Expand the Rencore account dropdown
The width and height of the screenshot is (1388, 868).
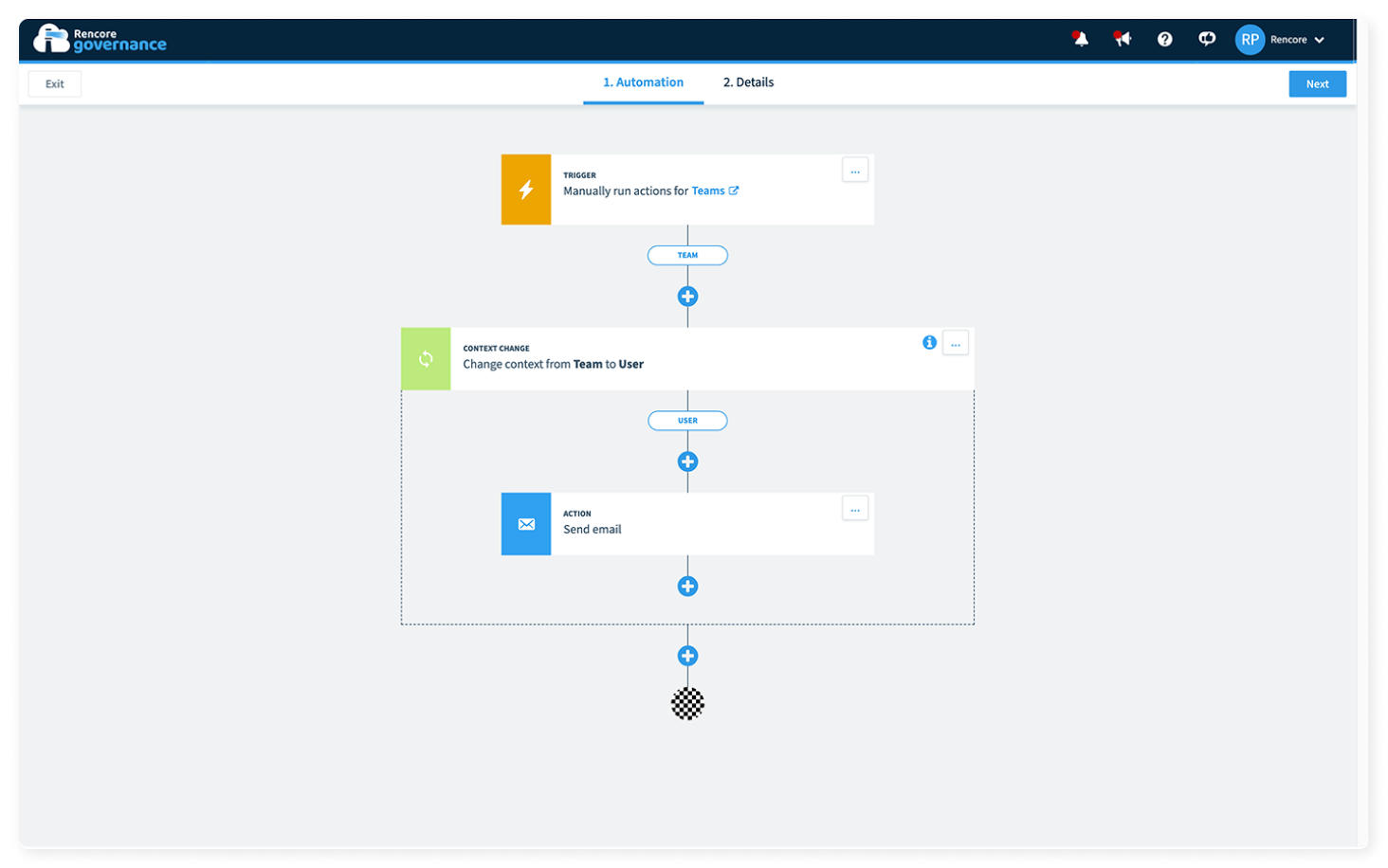(1297, 40)
